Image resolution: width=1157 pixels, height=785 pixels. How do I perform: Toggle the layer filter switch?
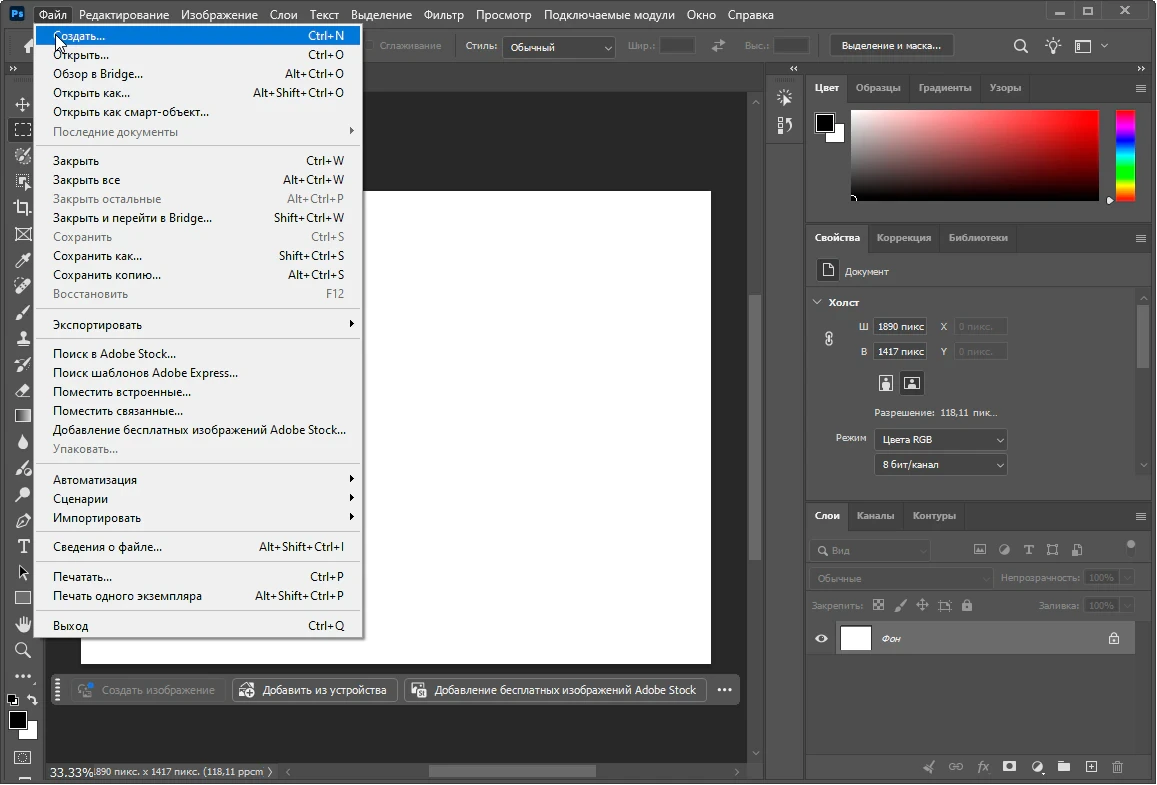(x=1130, y=547)
